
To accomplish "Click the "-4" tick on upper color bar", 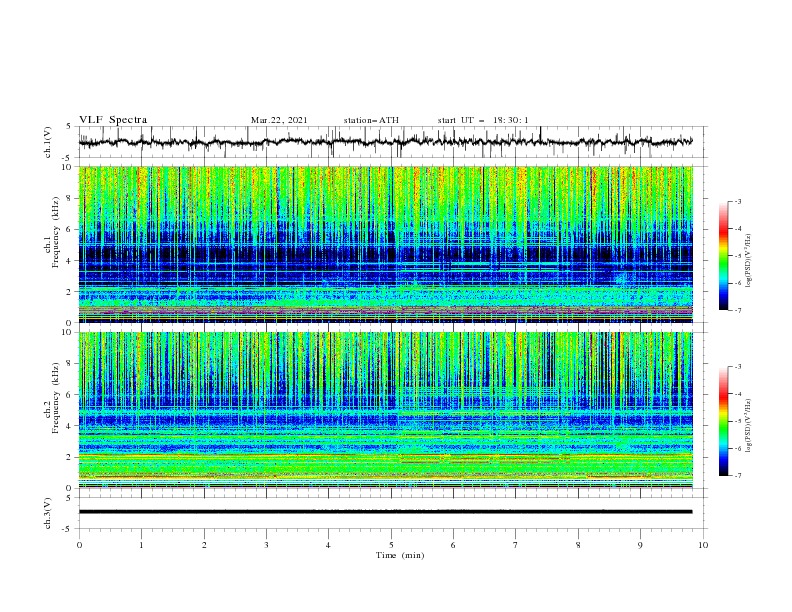I will 737,229.
